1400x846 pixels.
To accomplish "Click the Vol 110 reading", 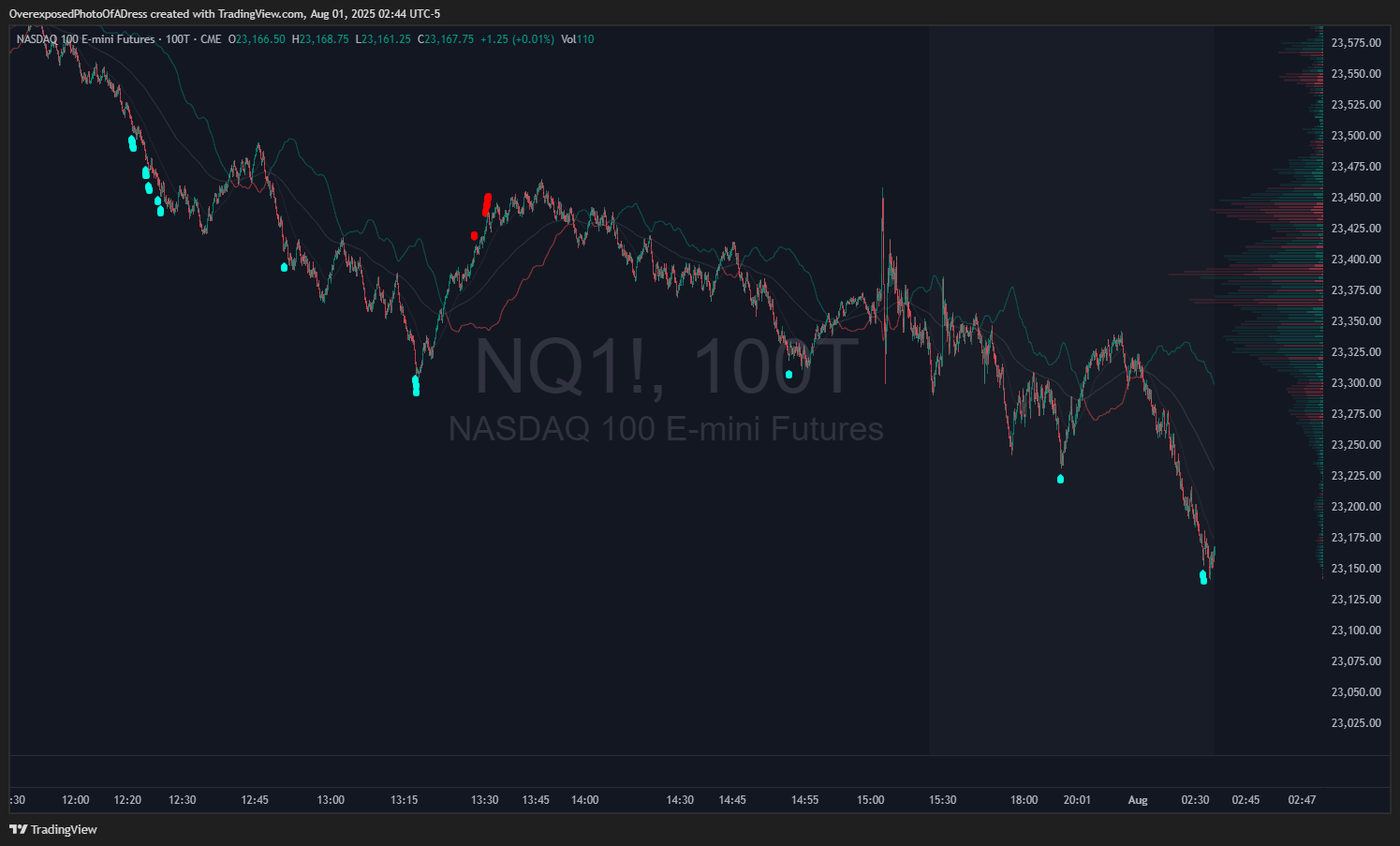I will pyautogui.click(x=578, y=39).
